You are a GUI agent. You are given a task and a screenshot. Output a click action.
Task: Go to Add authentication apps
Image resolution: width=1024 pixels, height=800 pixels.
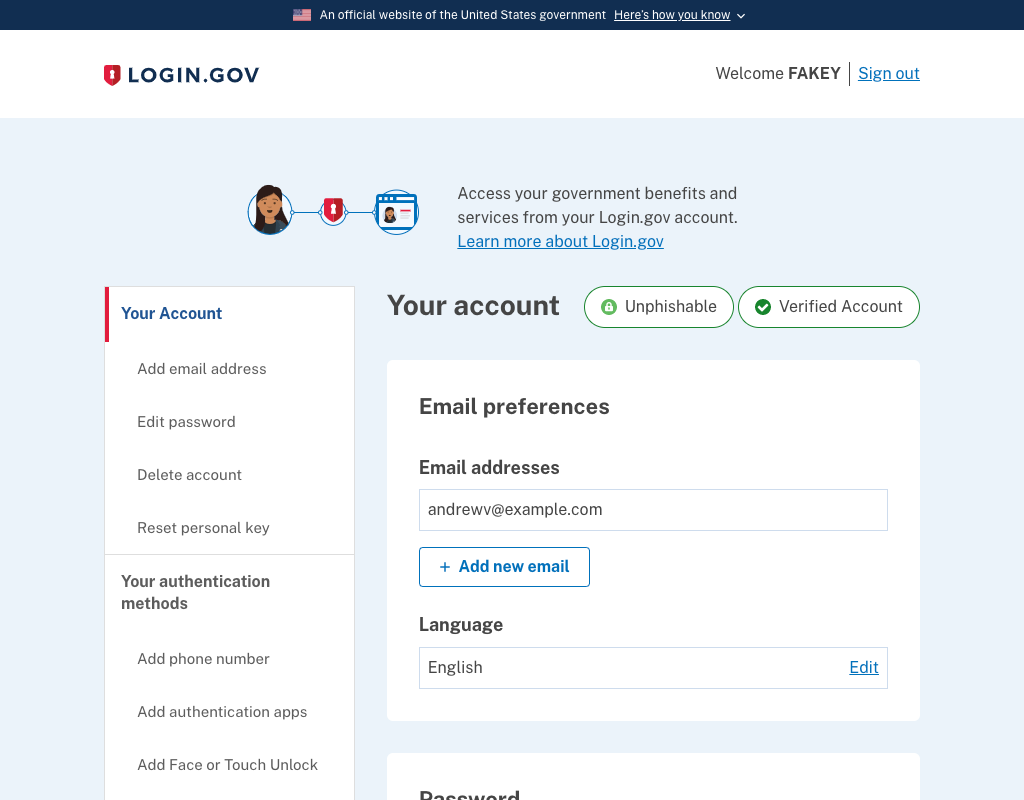click(222, 712)
